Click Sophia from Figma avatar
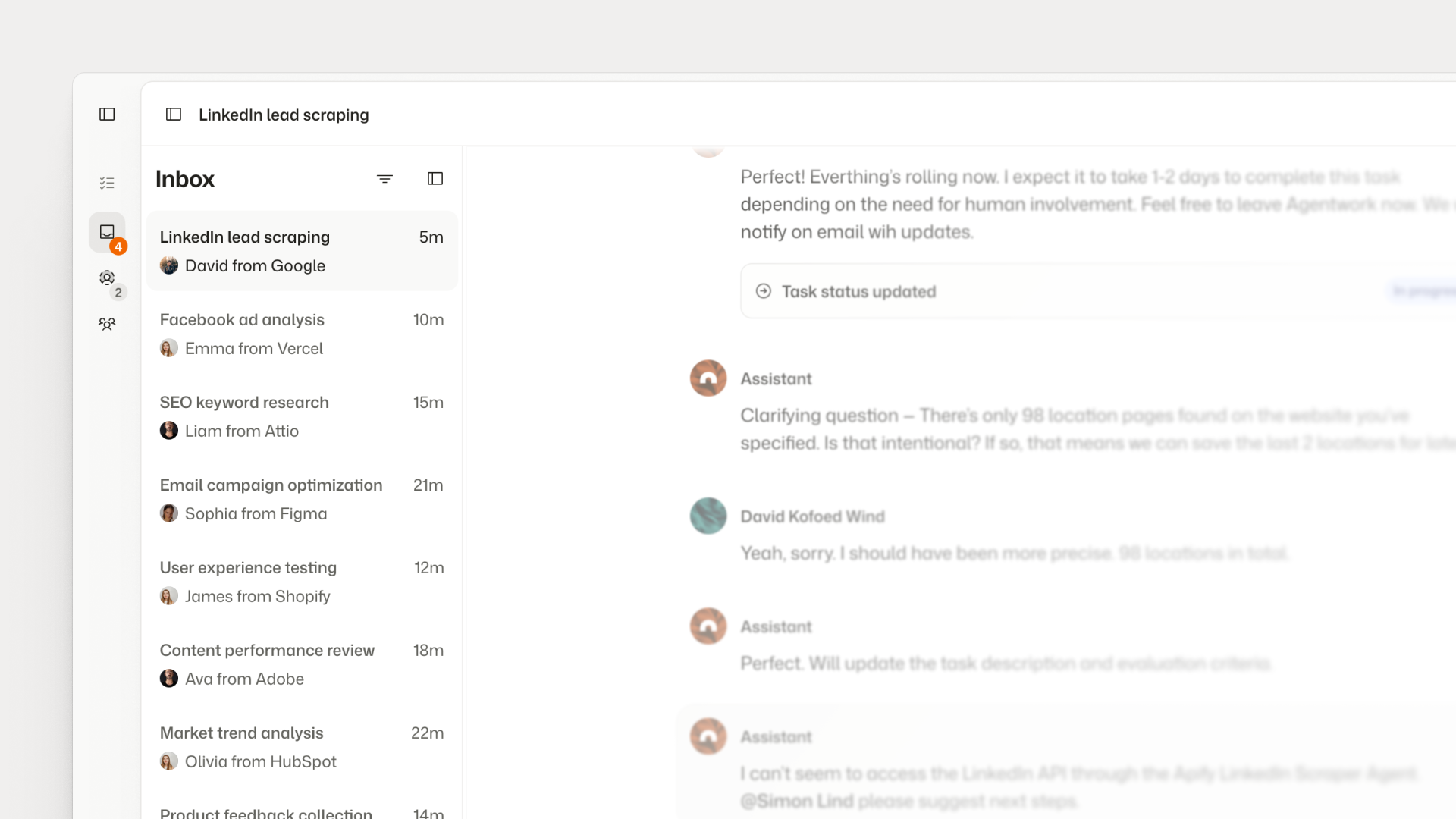This screenshot has height=819, width=1456. (169, 513)
